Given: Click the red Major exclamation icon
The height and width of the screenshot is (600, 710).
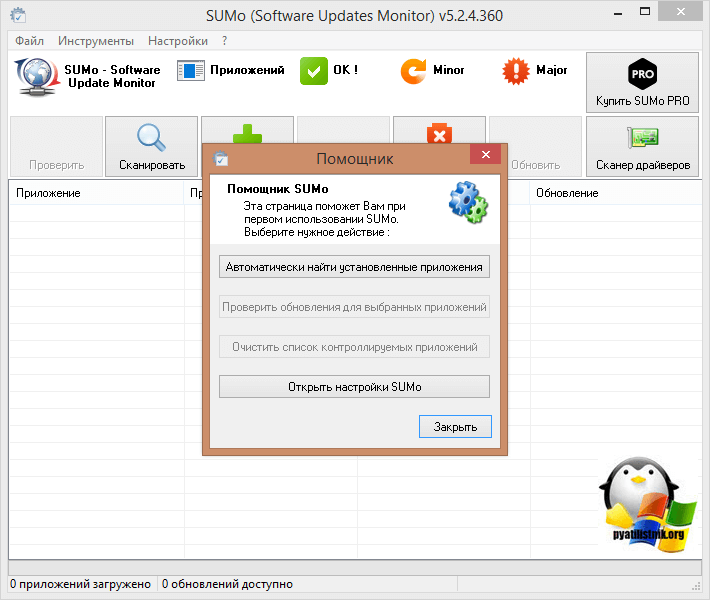Looking at the screenshot, I should tap(515, 71).
